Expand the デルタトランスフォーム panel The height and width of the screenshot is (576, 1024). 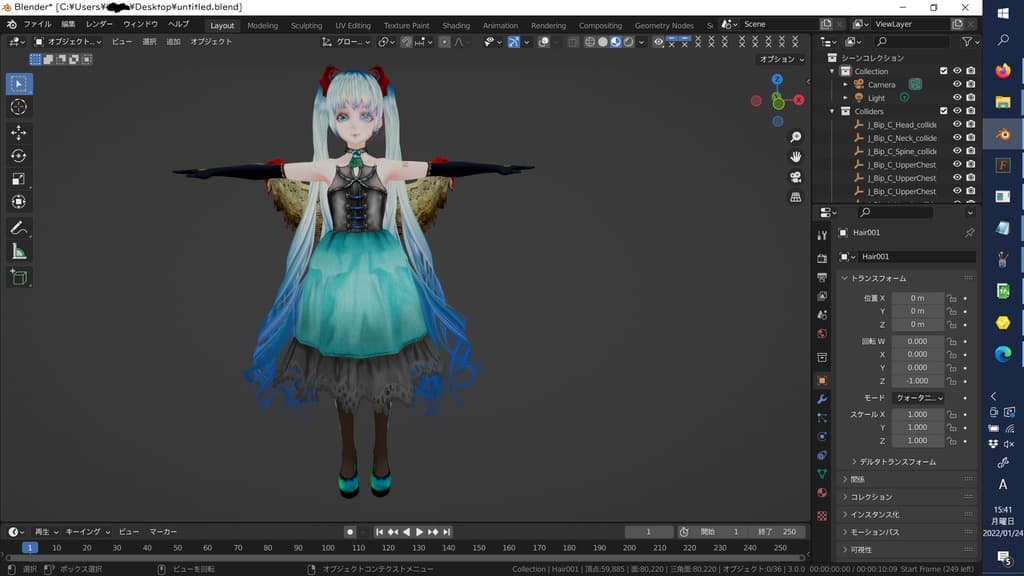point(893,462)
